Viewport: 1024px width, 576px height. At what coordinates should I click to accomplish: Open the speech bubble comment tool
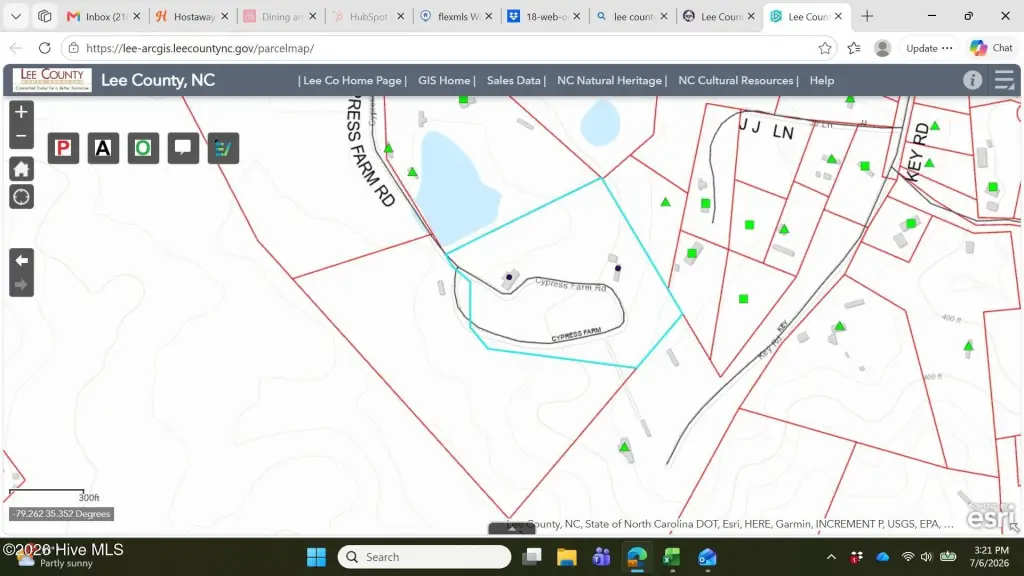point(183,148)
